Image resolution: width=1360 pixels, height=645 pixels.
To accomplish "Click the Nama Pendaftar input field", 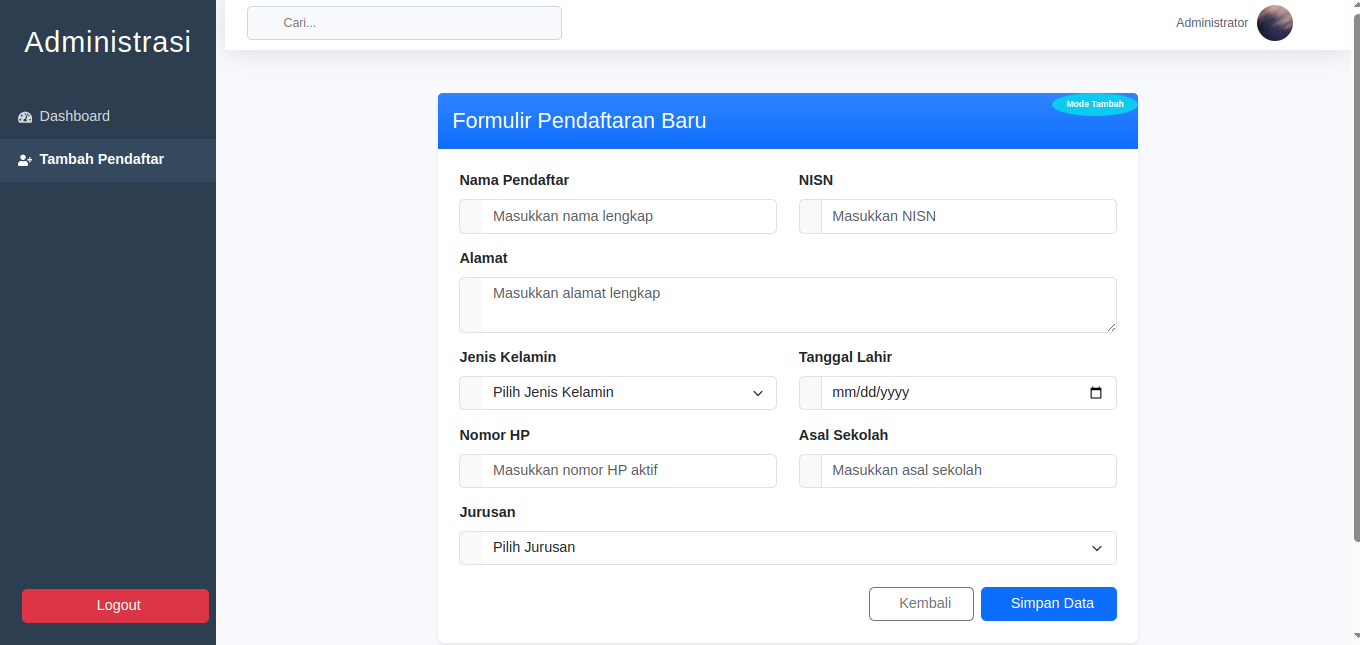I will (628, 216).
